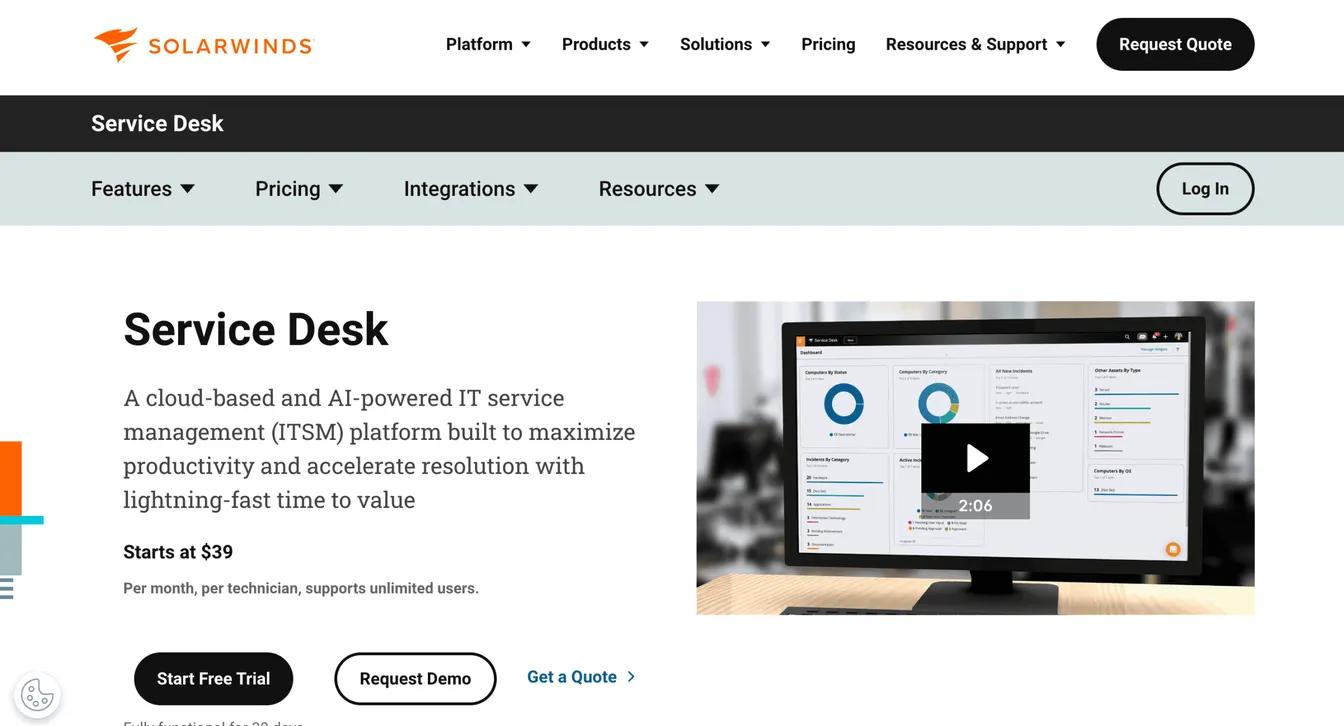Click the SolarWinds logo
Screen dimensions: 1344x726
click(203, 45)
